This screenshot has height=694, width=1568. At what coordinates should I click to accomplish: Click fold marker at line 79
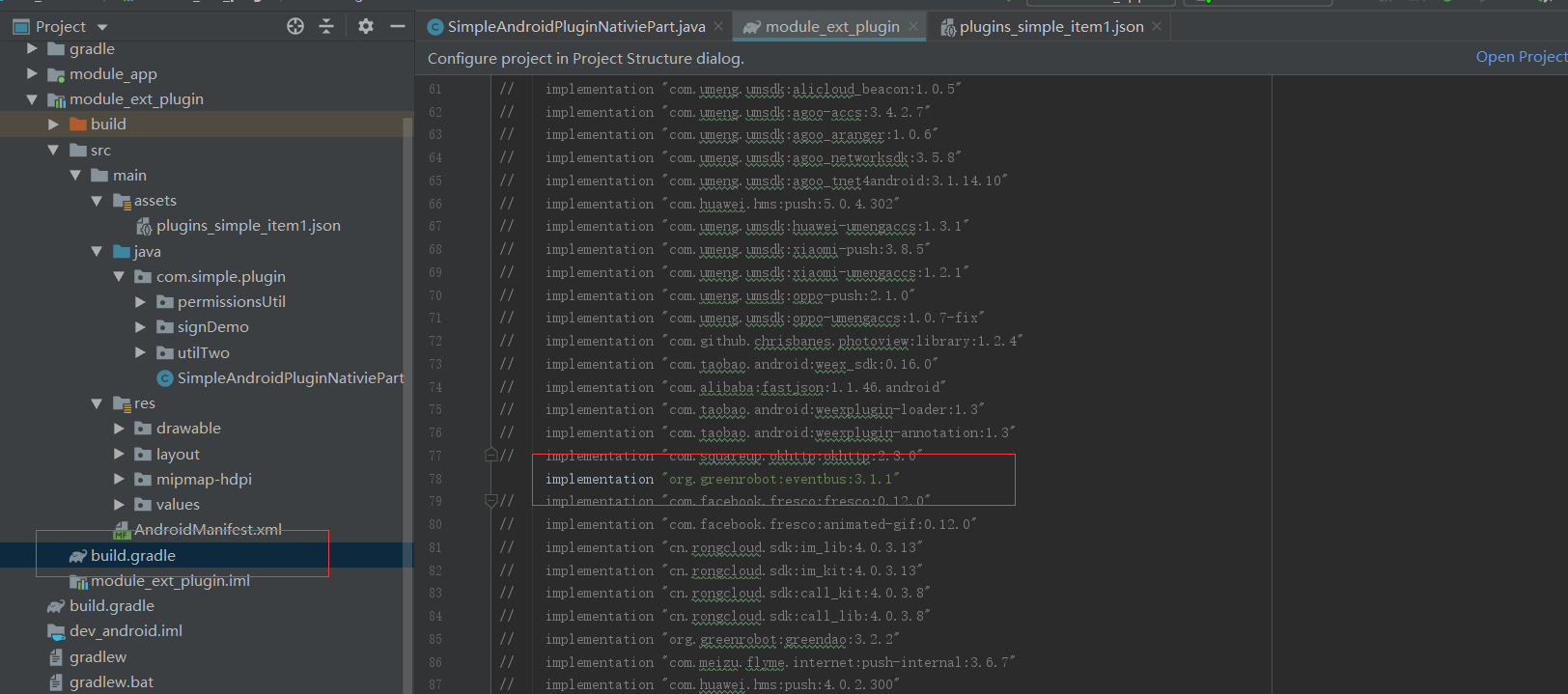tap(490, 501)
